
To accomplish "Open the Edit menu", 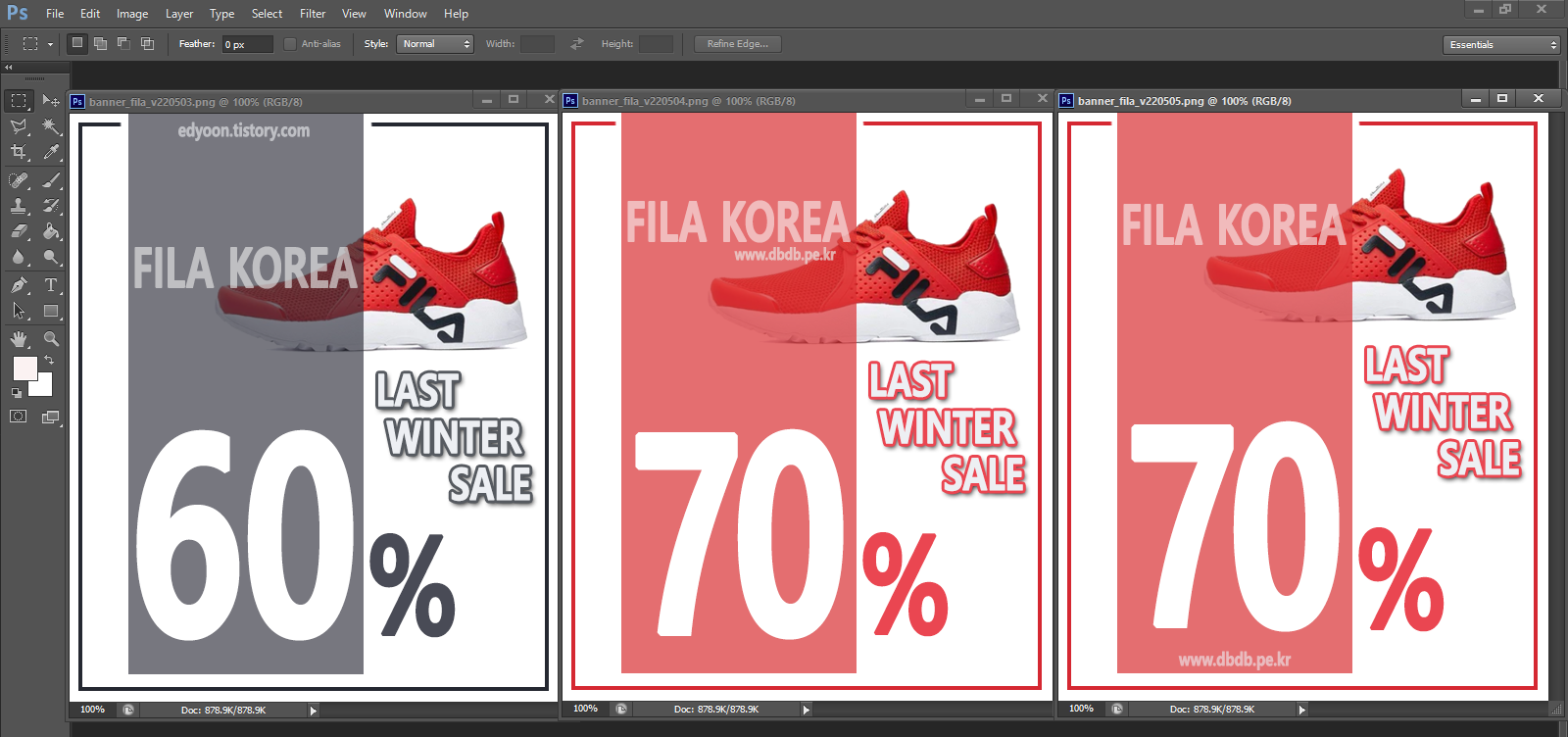I will click(90, 14).
